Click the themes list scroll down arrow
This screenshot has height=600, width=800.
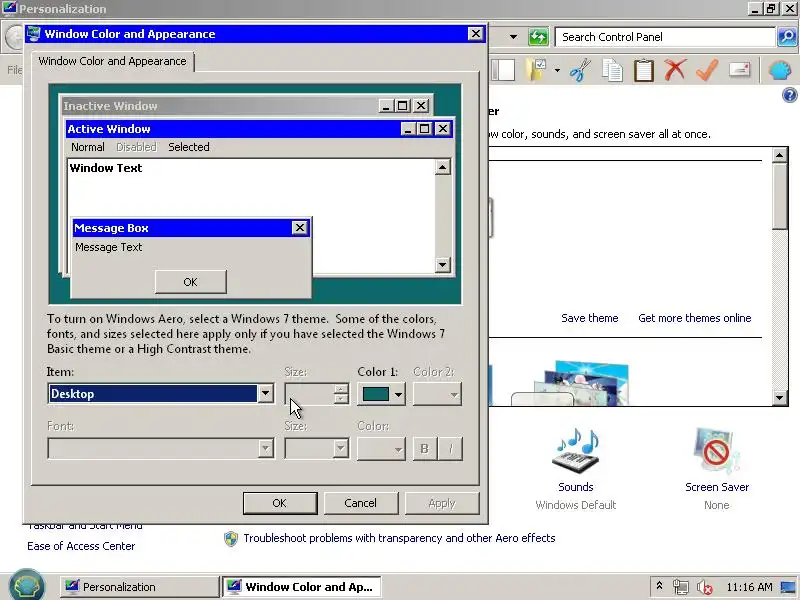click(780, 397)
